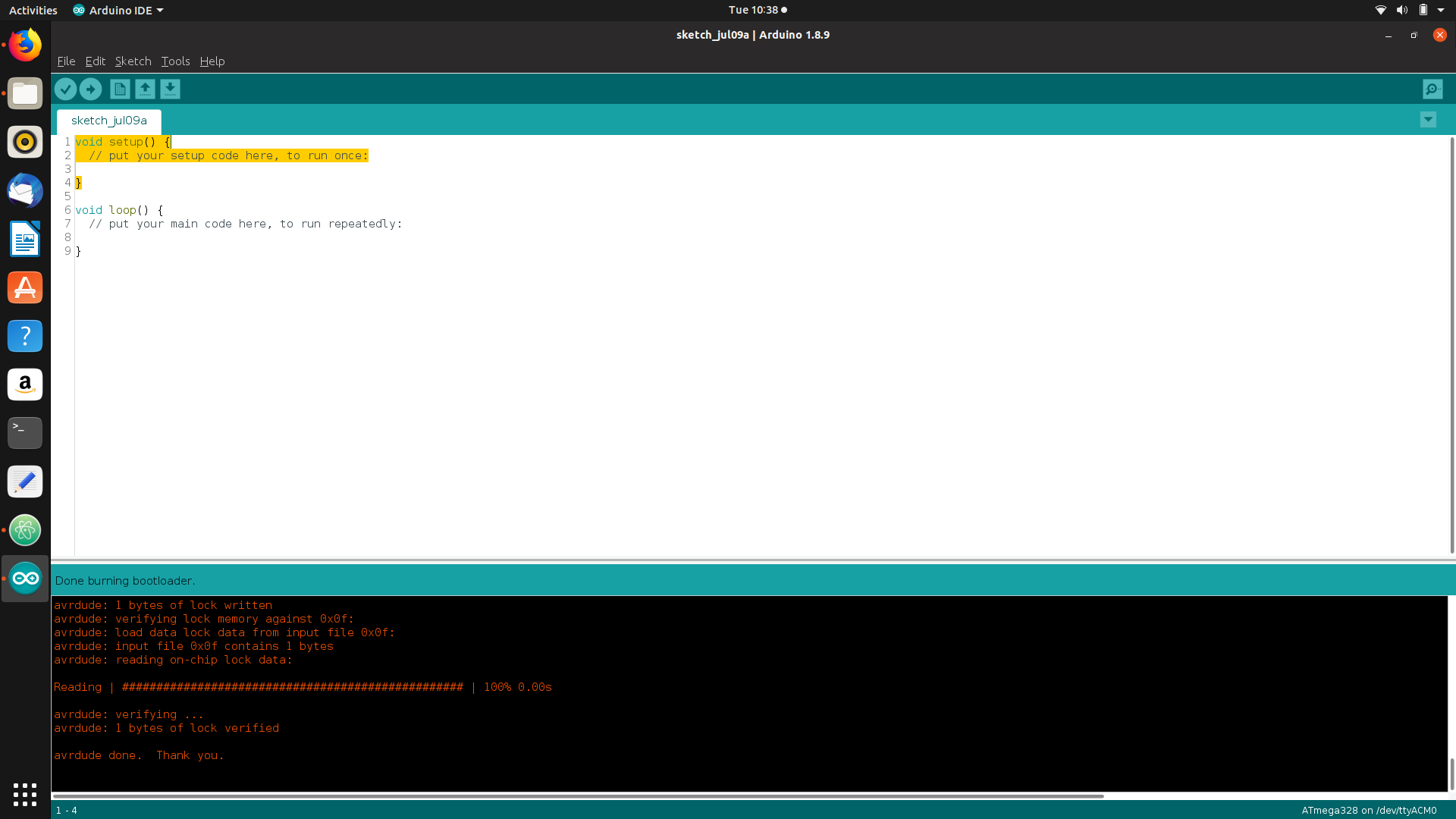
Task: Open Terminal from the dock
Action: [25, 433]
